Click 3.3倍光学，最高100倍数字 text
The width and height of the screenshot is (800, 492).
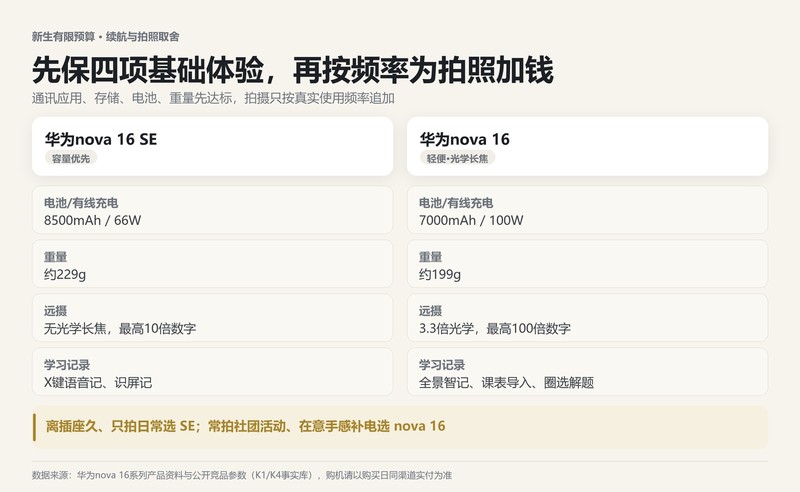pyautogui.click(x=494, y=329)
